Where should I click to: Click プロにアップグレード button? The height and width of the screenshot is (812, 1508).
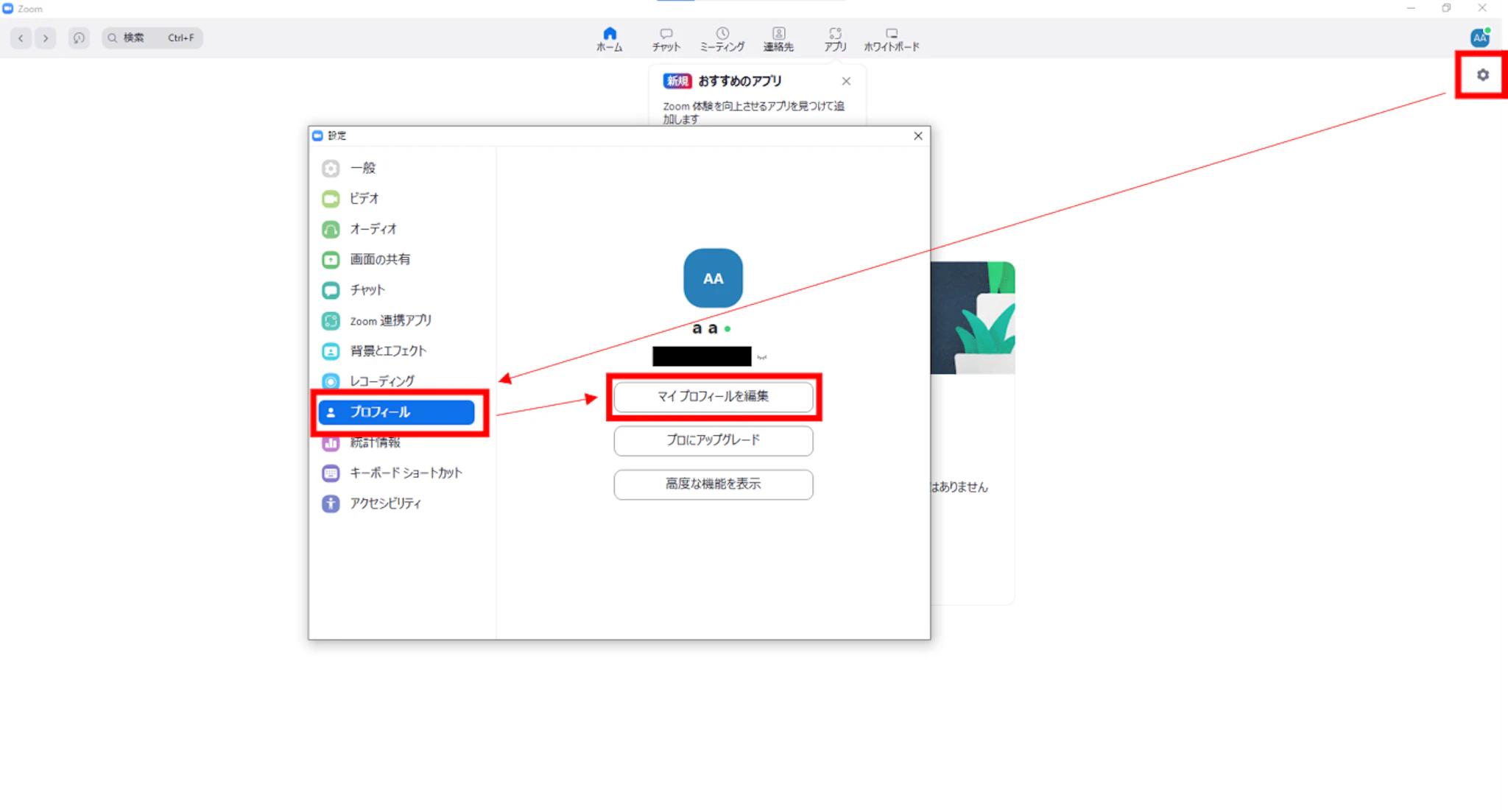tap(713, 440)
